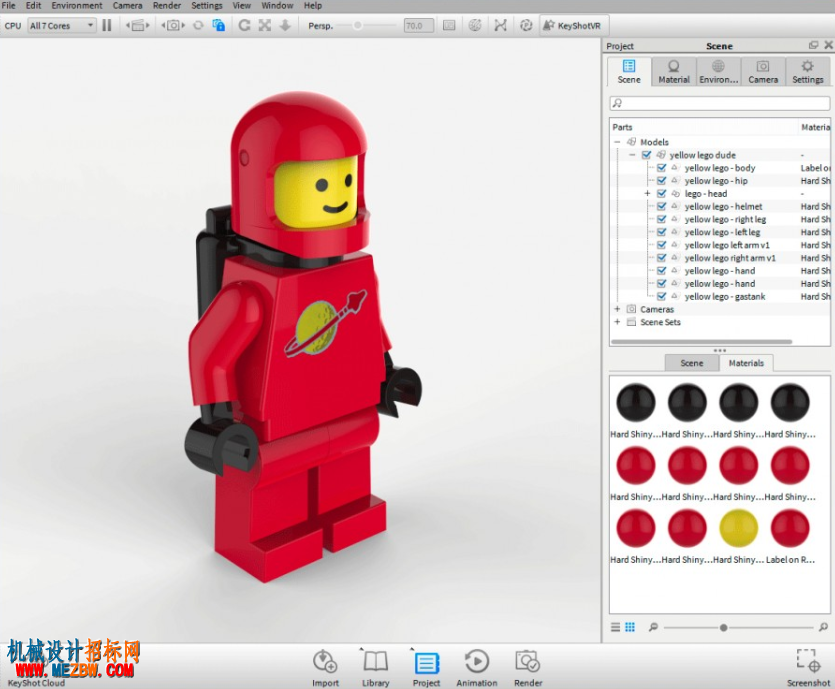Open the Settings tab in Project panel
835x689 pixels.
[x=807, y=72]
